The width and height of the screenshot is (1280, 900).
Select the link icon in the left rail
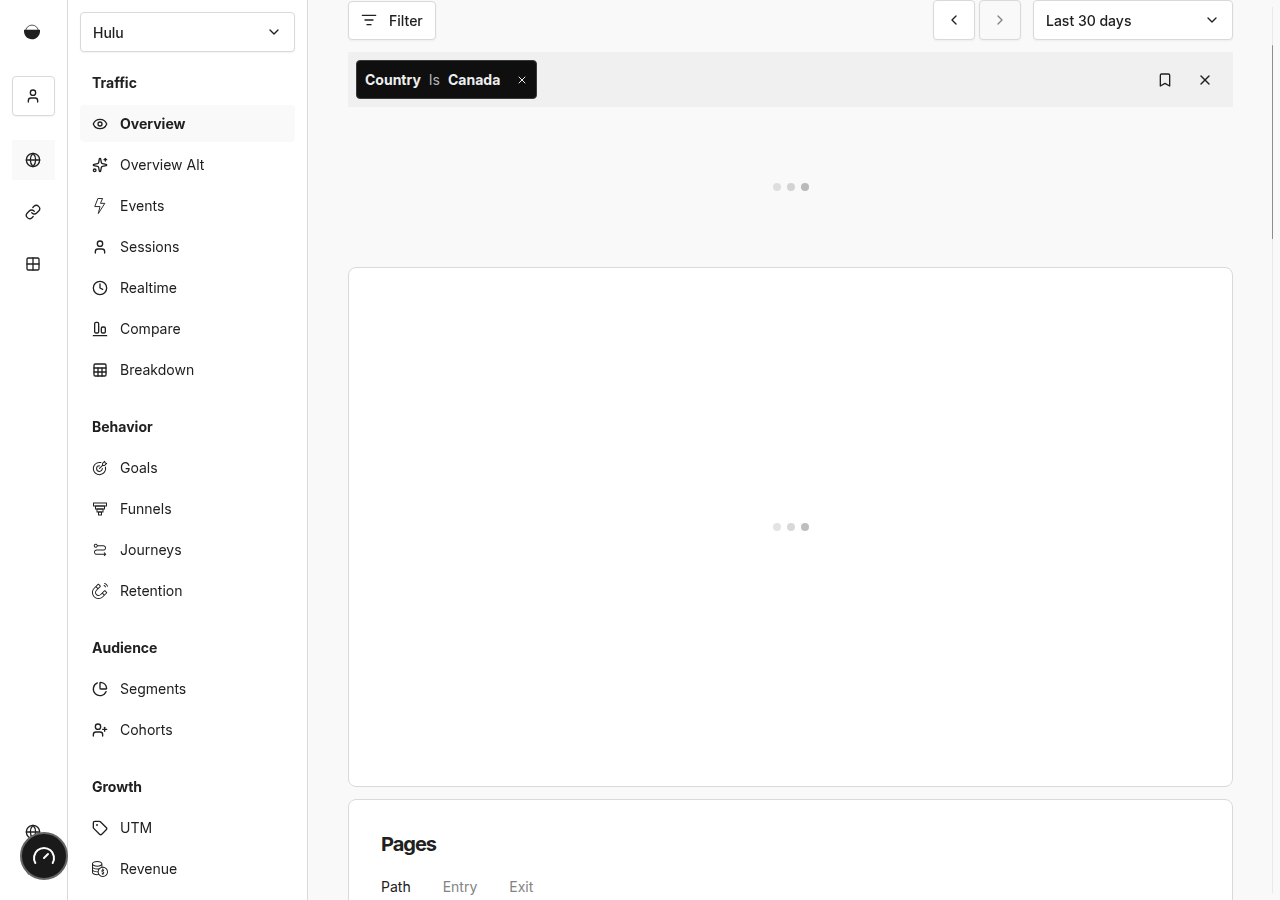pyautogui.click(x=33, y=212)
